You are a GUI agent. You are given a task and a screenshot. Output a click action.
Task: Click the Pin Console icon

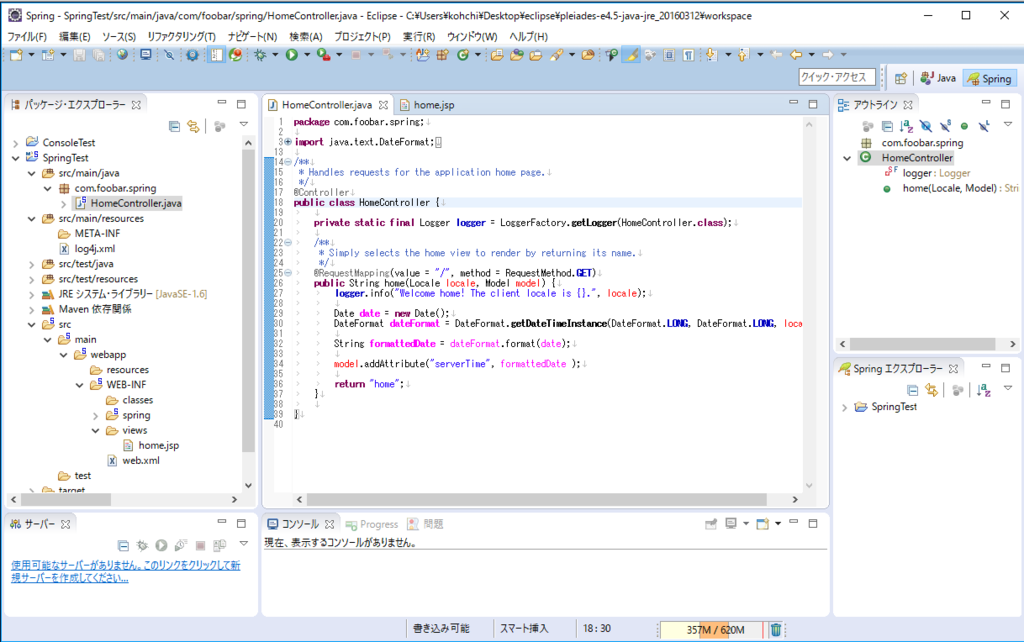(711, 524)
